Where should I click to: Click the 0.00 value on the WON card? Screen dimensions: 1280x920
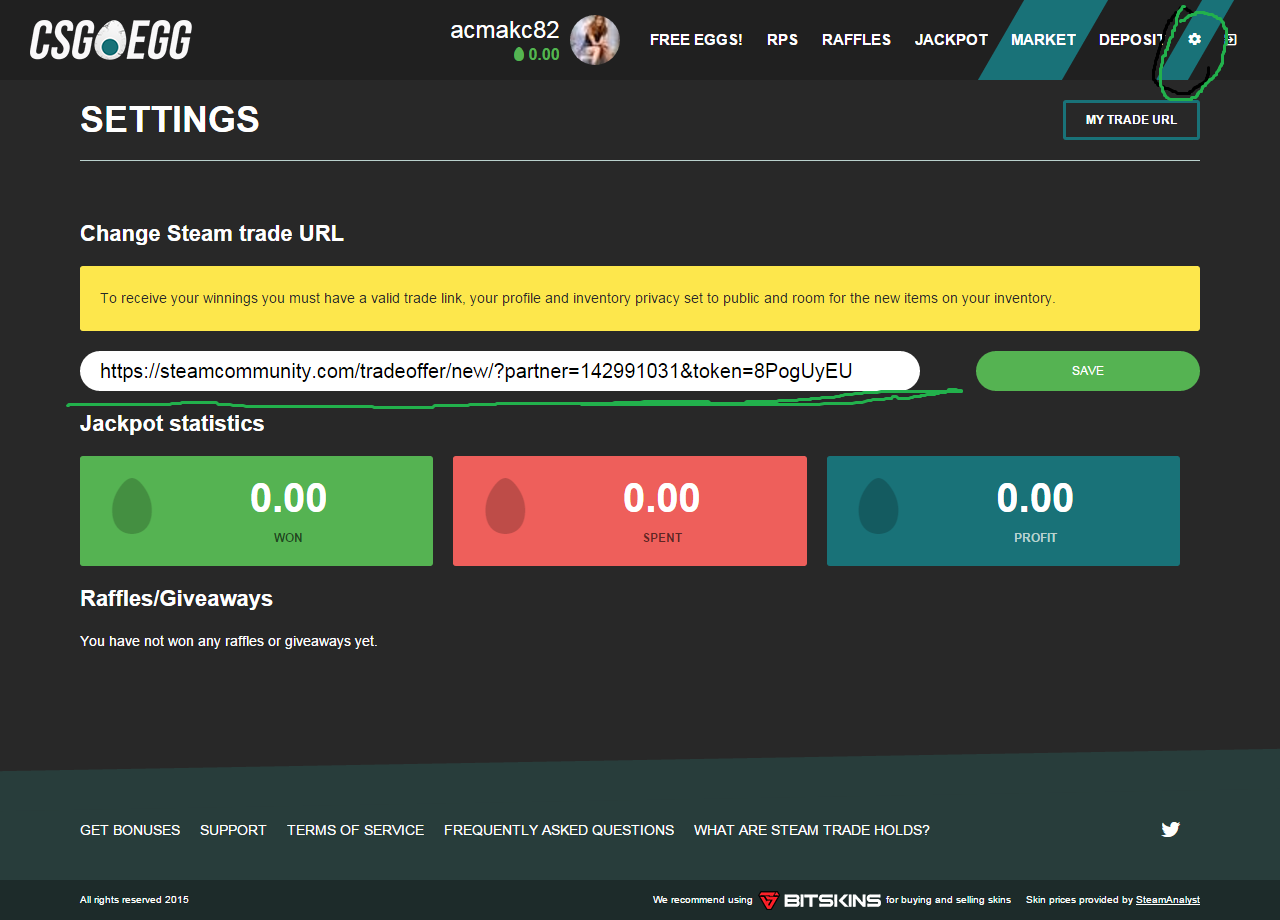pos(288,498)
